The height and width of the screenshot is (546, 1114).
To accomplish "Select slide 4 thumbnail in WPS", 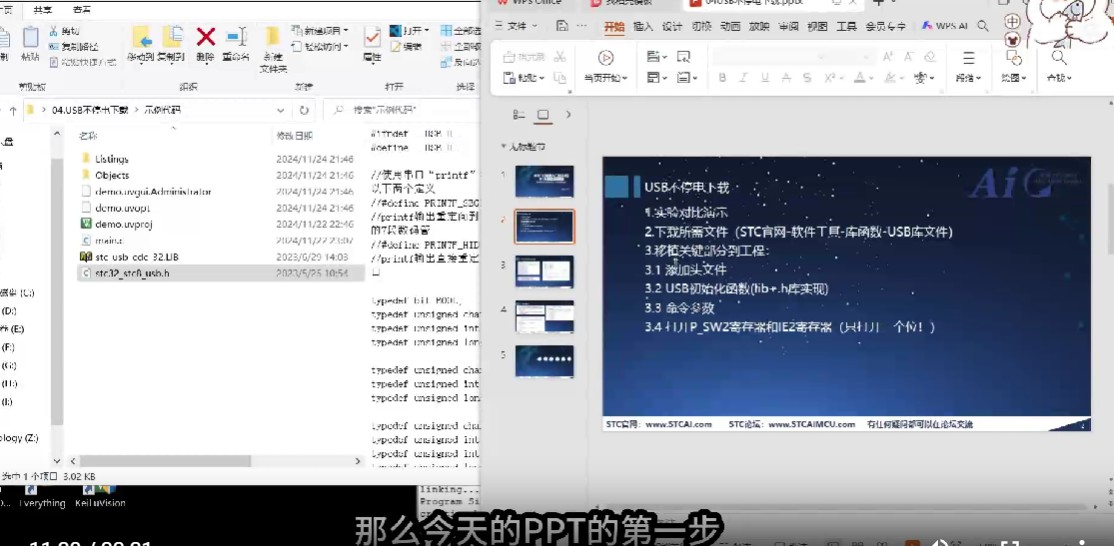I will coord(544,317).
